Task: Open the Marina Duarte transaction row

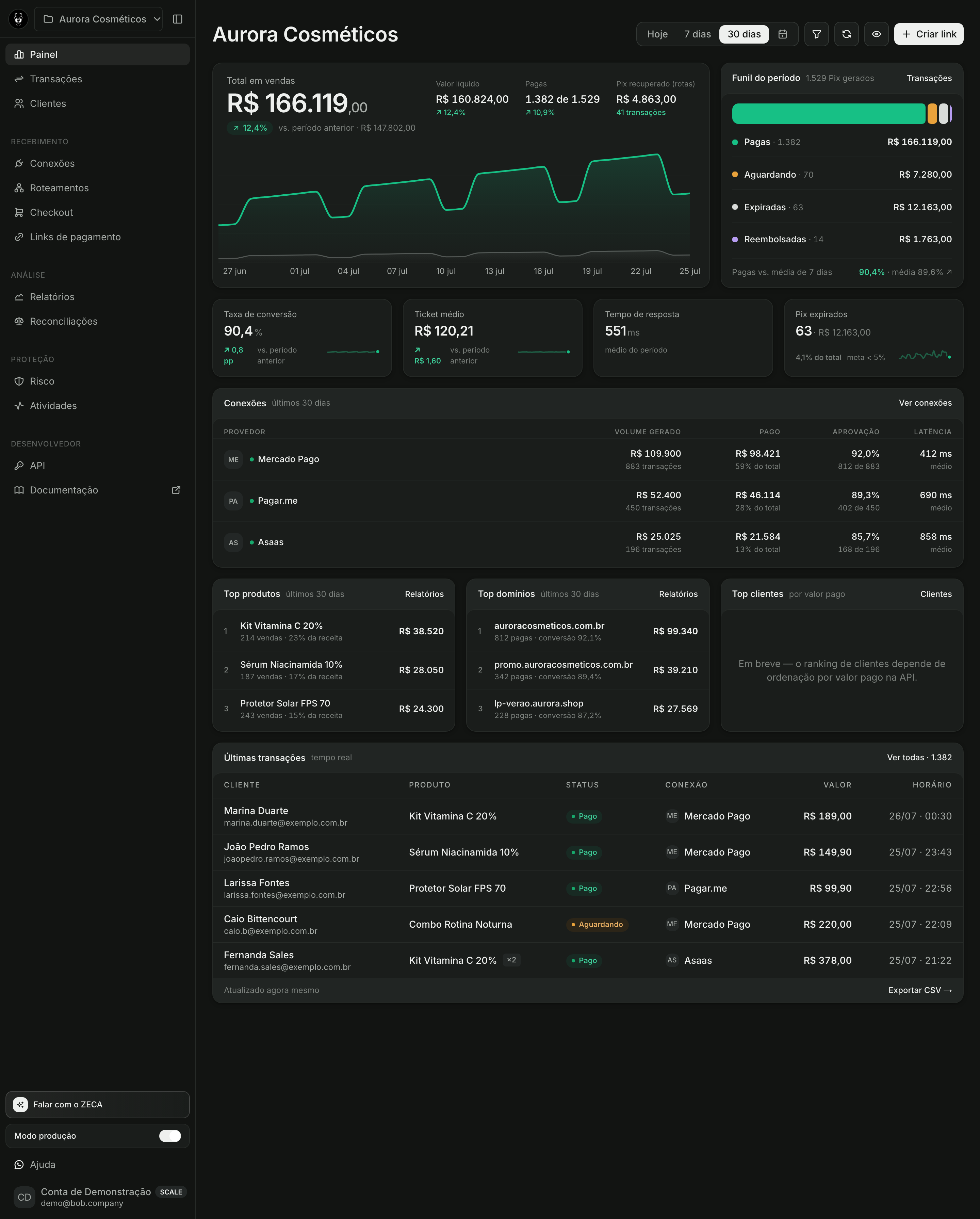Action: click(588, 816)
